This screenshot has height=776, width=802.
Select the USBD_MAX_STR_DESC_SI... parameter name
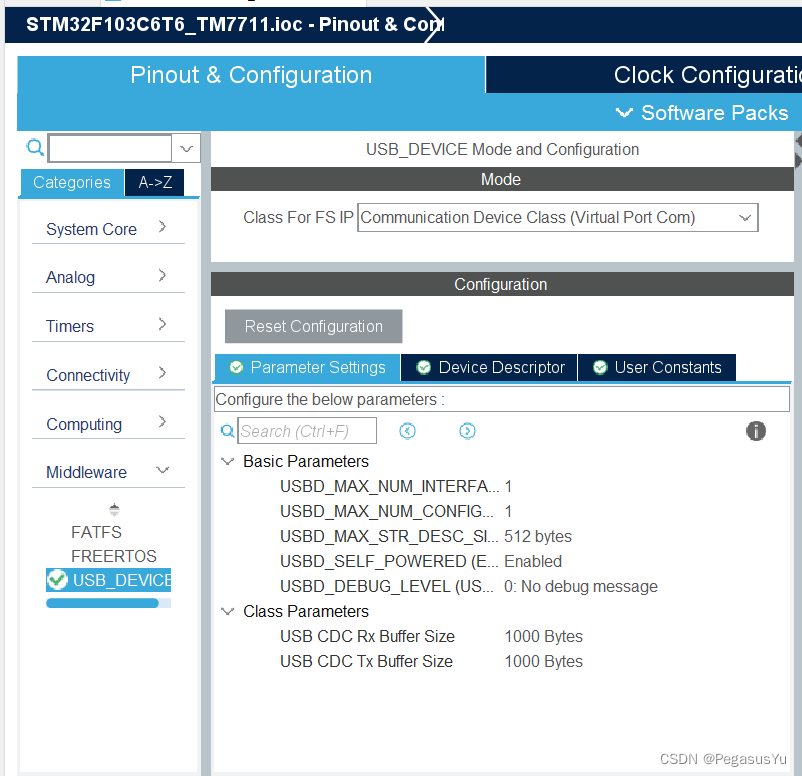click(389, 536)
